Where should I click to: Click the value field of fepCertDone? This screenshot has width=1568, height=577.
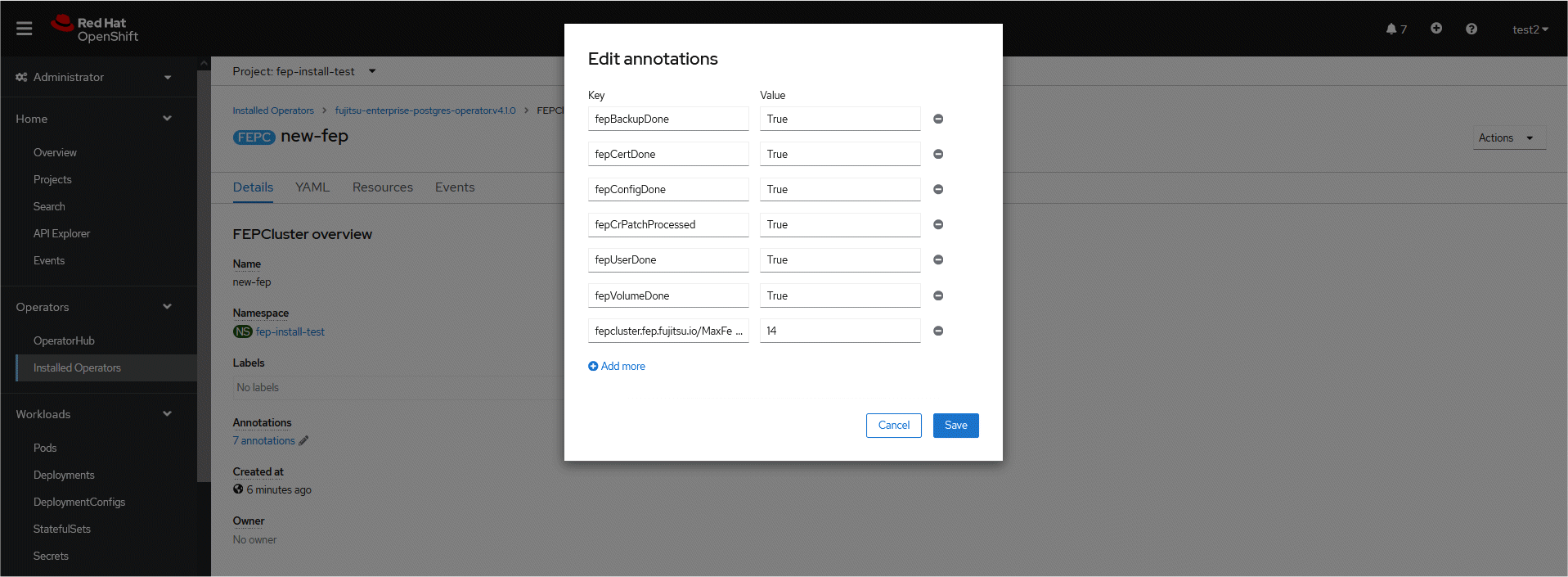coord(840,154)
